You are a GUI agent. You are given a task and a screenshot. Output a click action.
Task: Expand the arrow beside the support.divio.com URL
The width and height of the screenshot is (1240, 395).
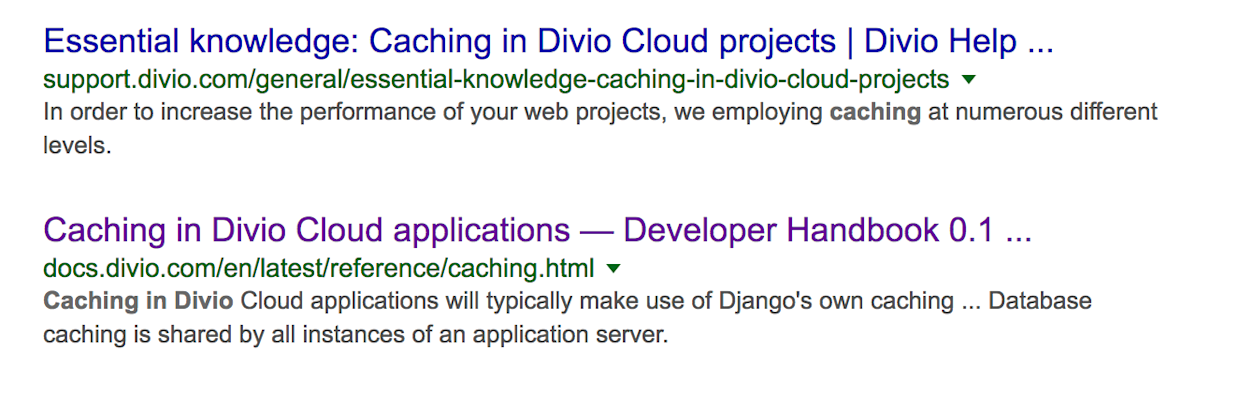pos(967,79)
